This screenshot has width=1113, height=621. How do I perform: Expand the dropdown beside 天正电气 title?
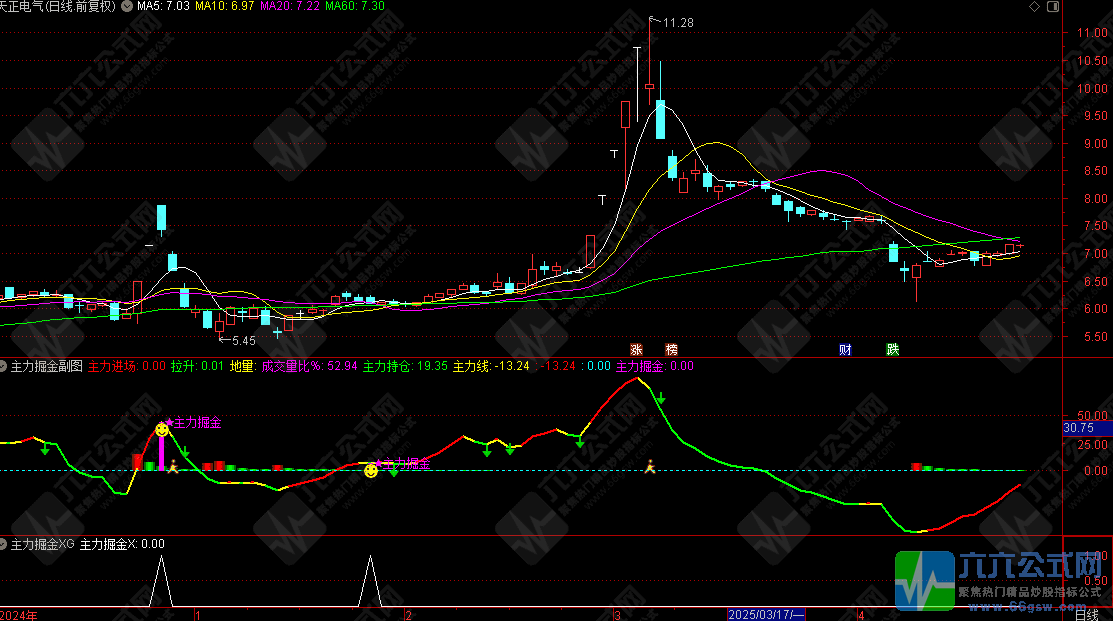(x=125, y=6)
